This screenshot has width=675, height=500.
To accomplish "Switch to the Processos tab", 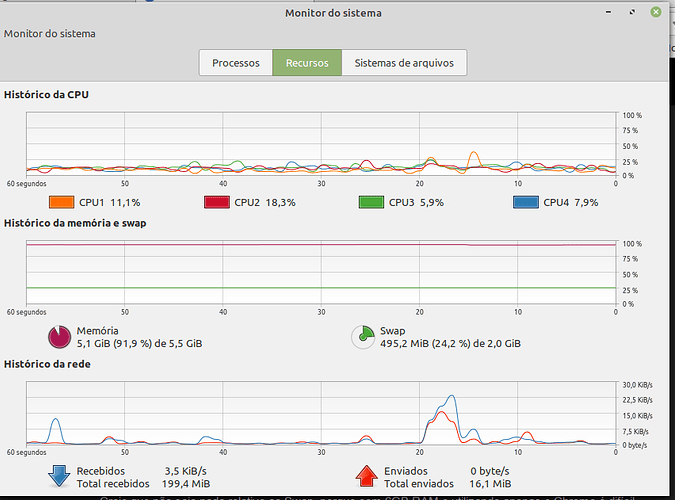I will (236, 63).
